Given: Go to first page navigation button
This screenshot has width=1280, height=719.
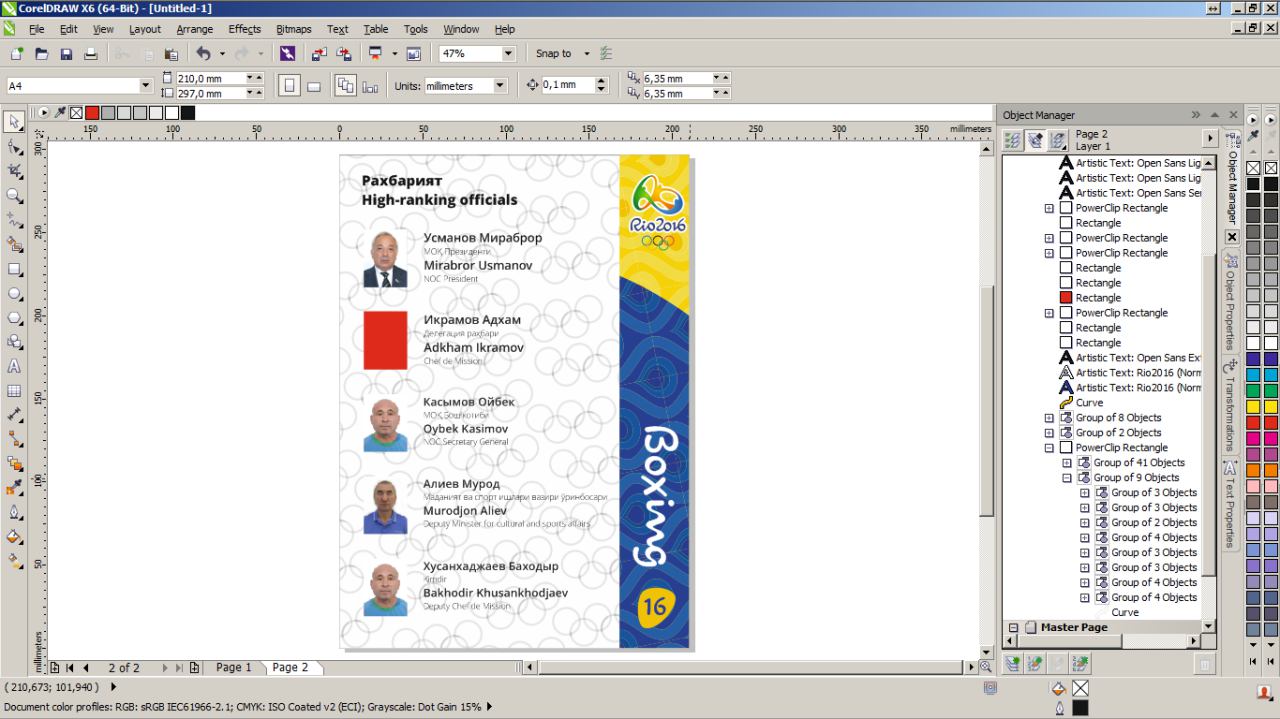Looking at the screenshot, I should click(69, 667).
